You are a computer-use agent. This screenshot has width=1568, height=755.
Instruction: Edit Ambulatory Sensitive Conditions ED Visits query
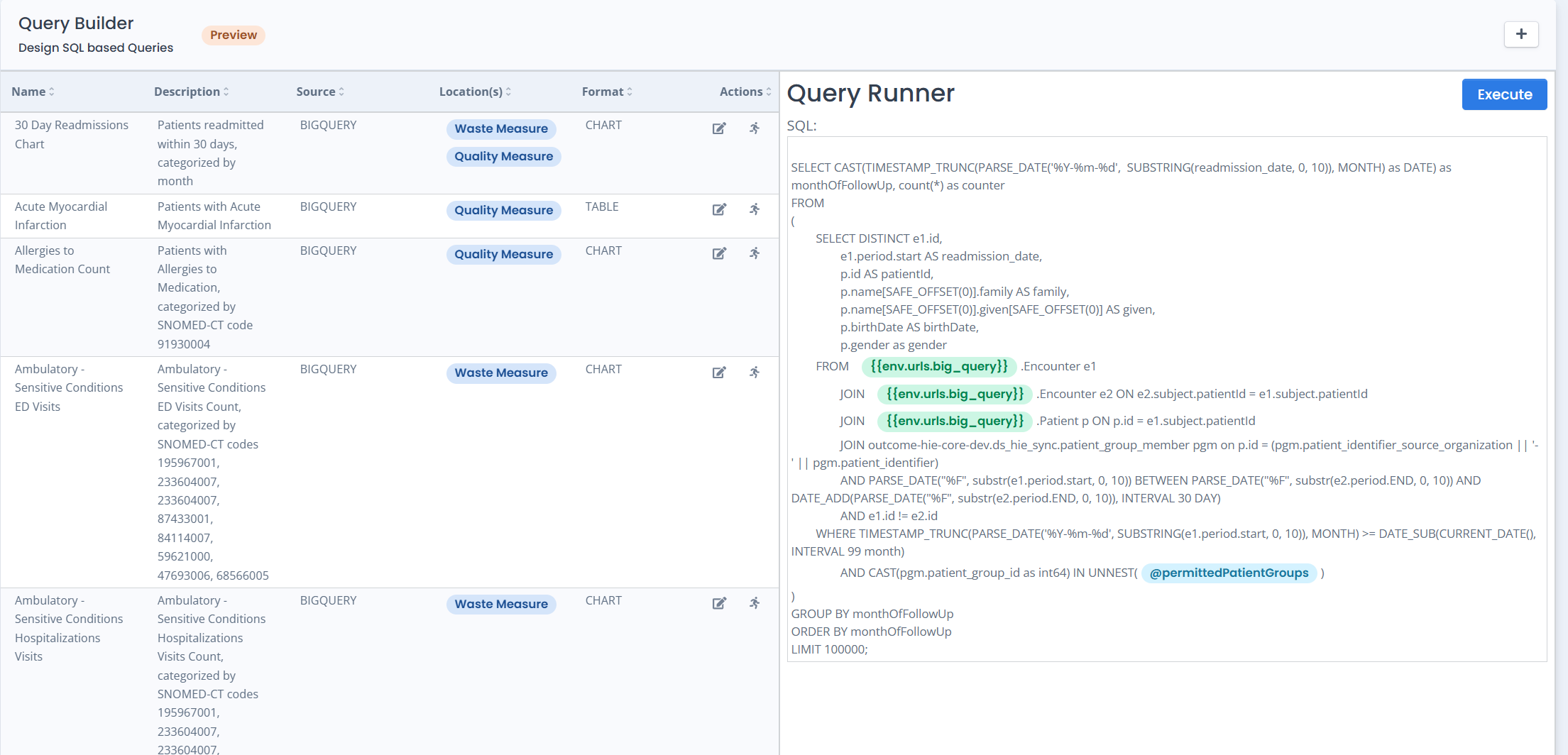click(719, 373)
